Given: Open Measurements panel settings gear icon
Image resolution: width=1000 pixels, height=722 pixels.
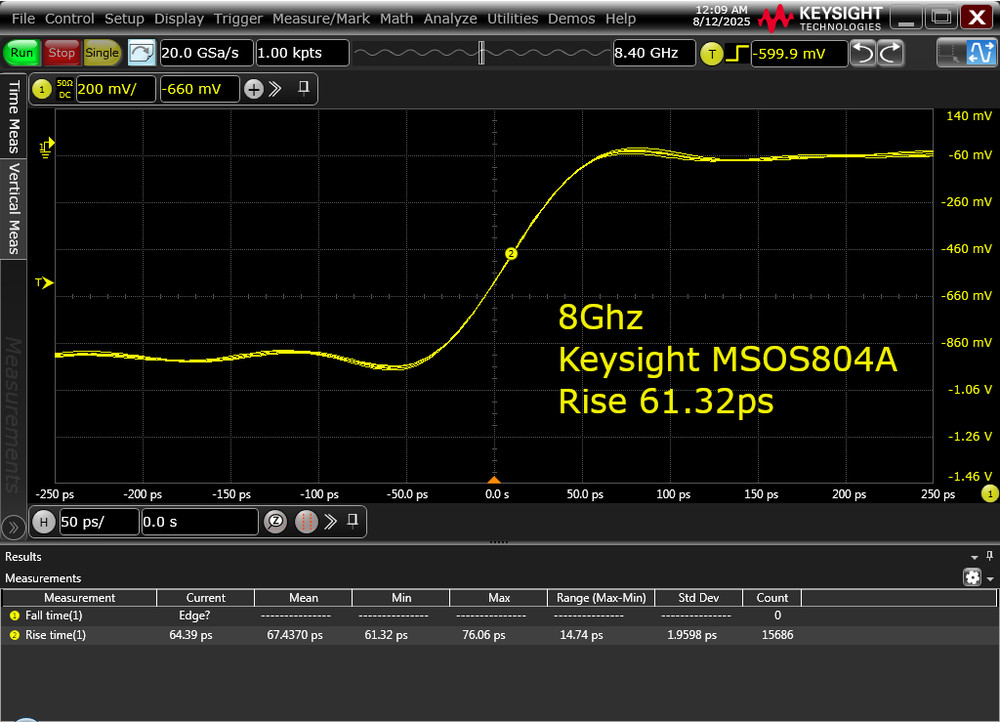Looking at the screenshot, I should [972, 577].
